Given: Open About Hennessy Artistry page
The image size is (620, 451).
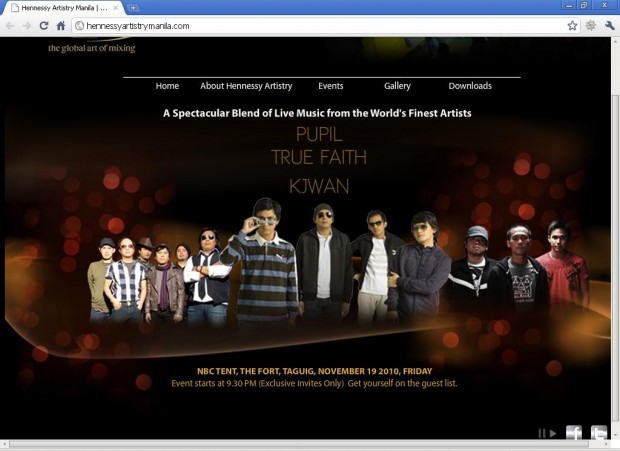Looking at the screenshot, I should [x=246, y=86].
